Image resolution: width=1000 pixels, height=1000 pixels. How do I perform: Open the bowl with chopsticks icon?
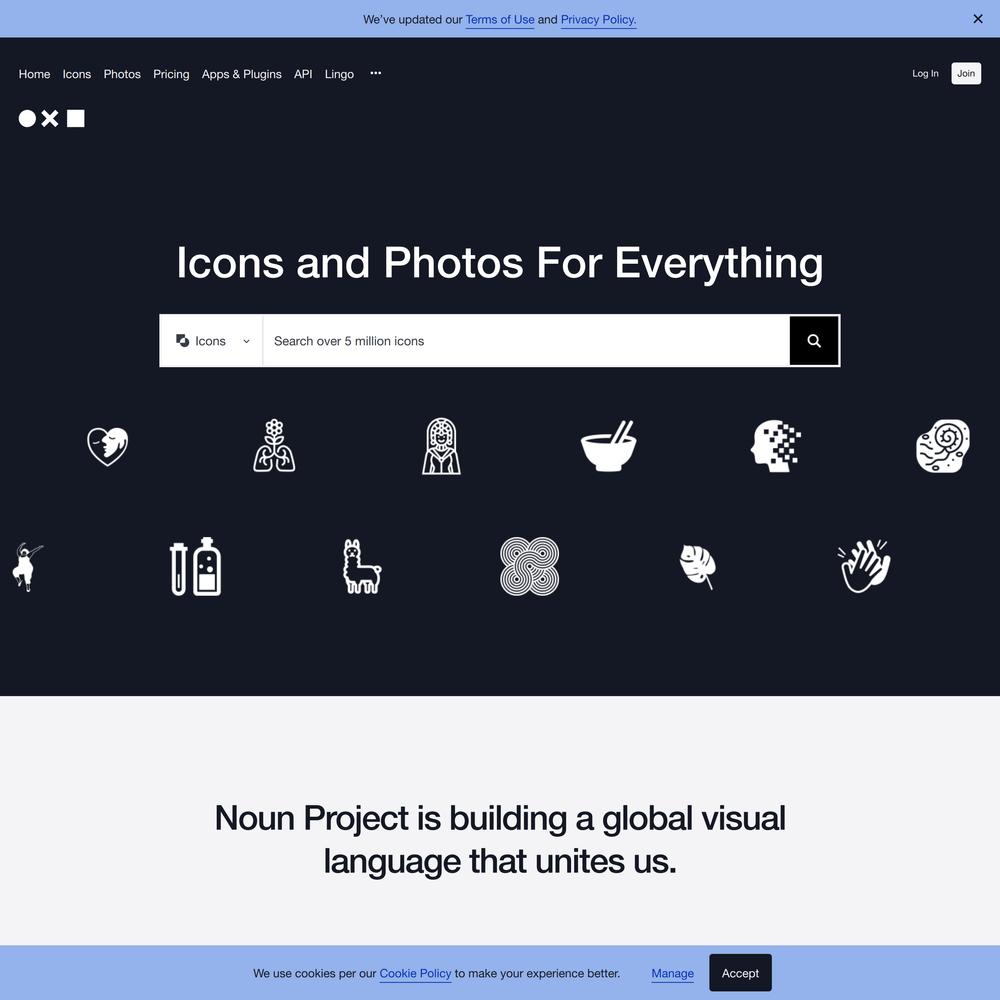coord(608,446)
